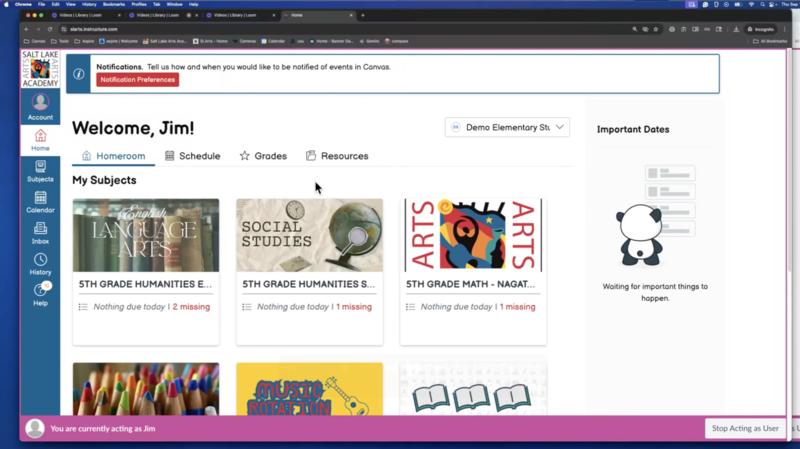Image resolution: width=800 pixels, height=449 pixels.
Task: Open the SLArts - Home bookmark
Action: (x=210, y=41)
